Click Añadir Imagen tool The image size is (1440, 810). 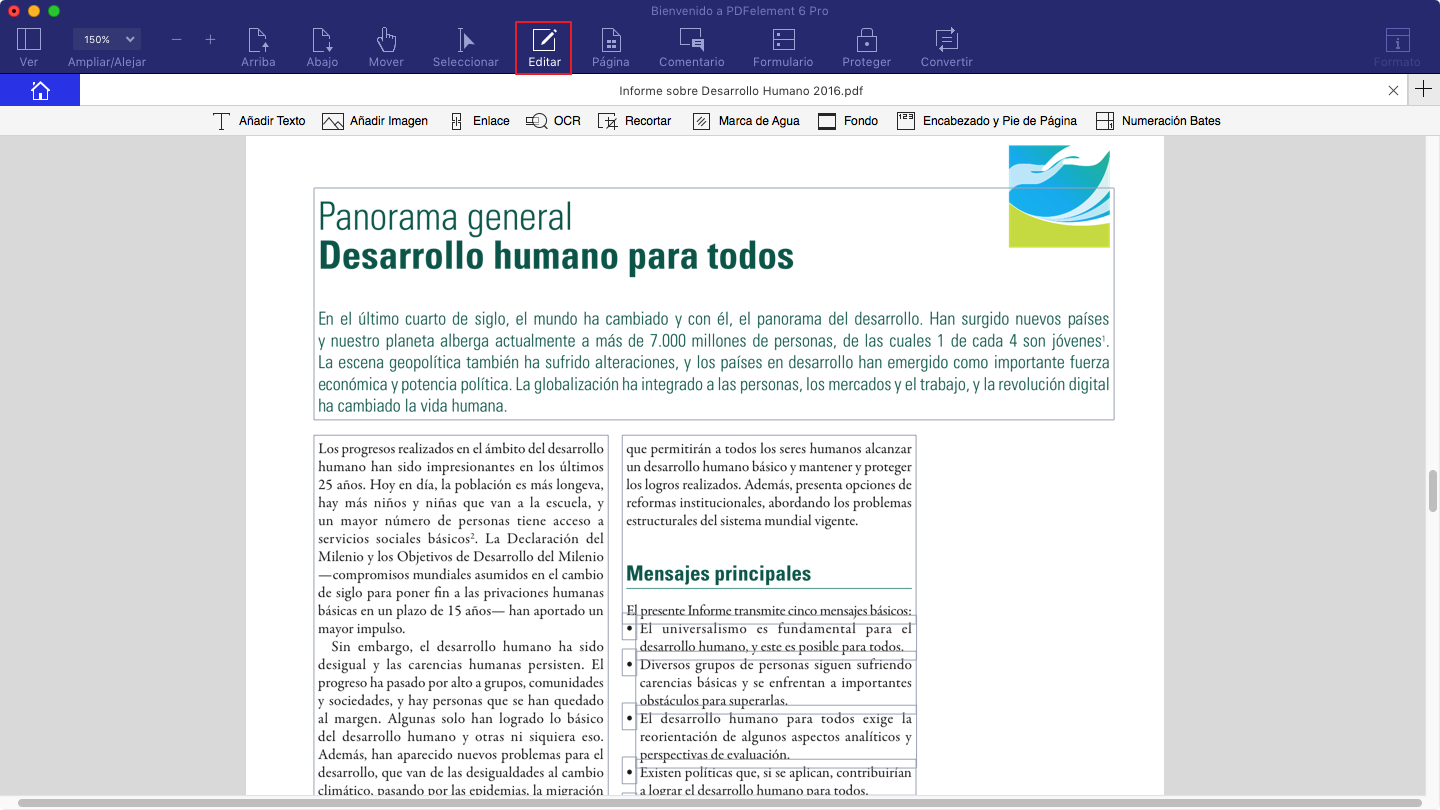pos(375,121)
